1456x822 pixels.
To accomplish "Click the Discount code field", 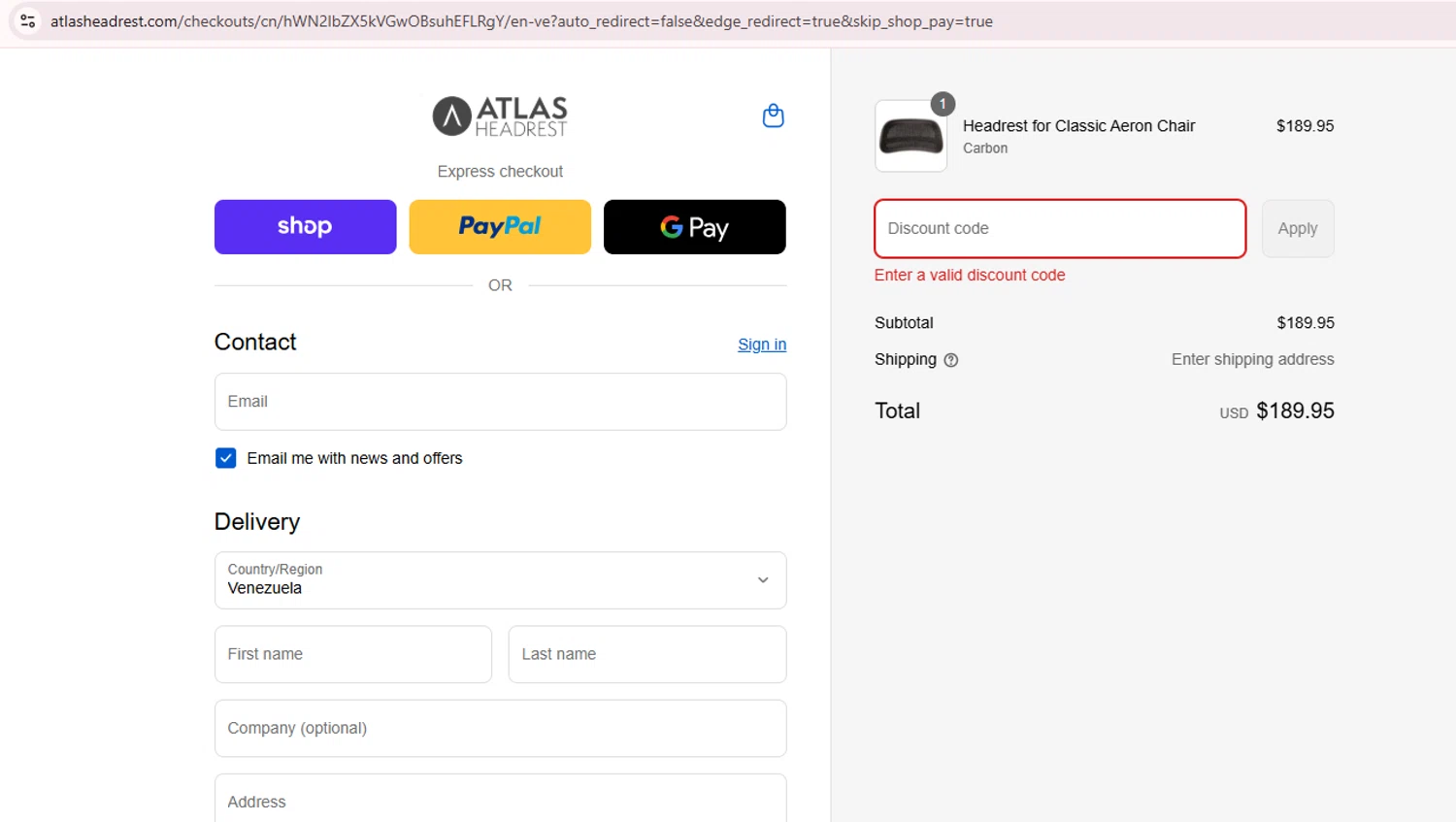I will (1060, 229).
